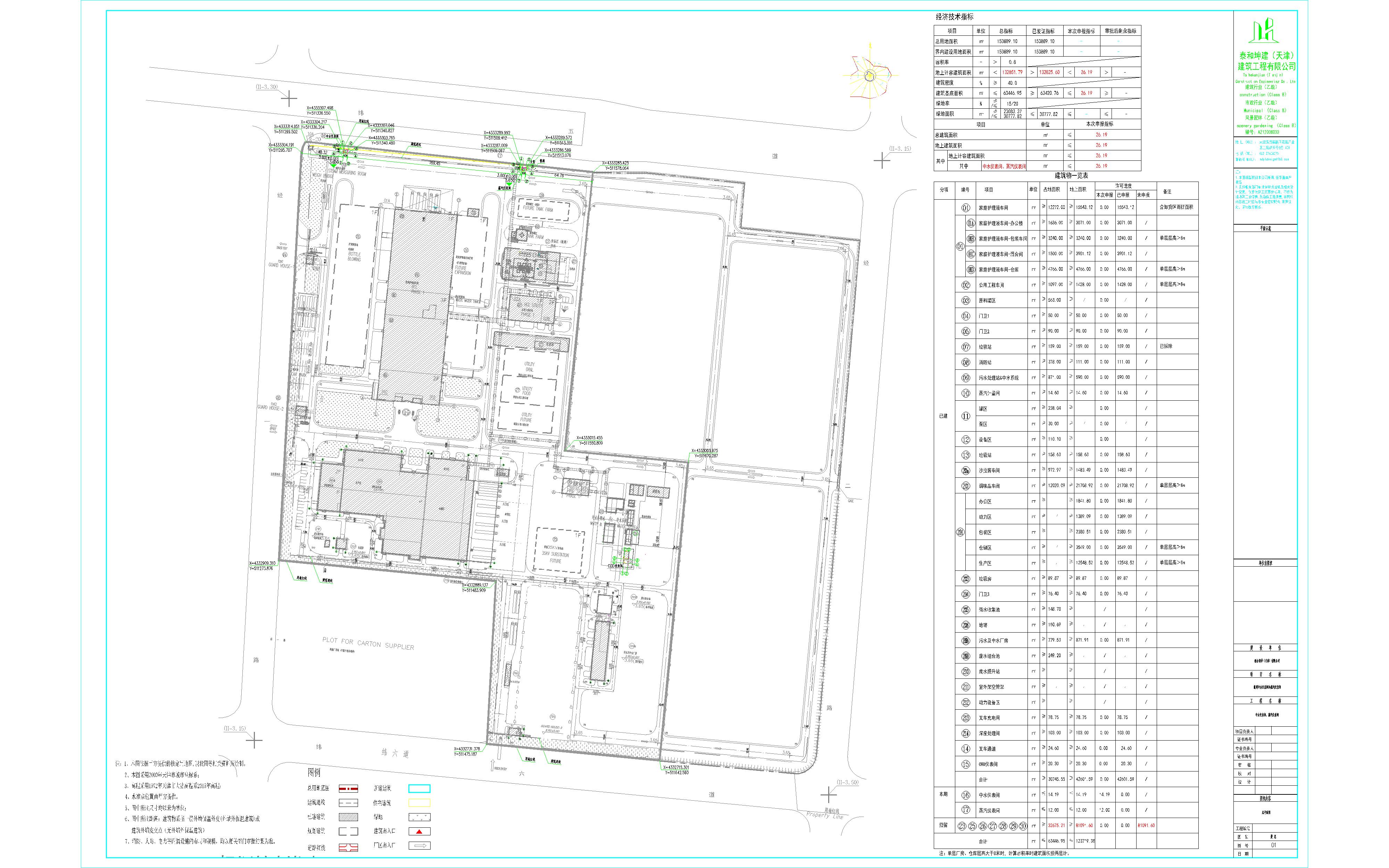Viewport: 1389px width, 868px height.
Task: Click the X=4332909.310 coordinate label
Action: click(262, 563)
